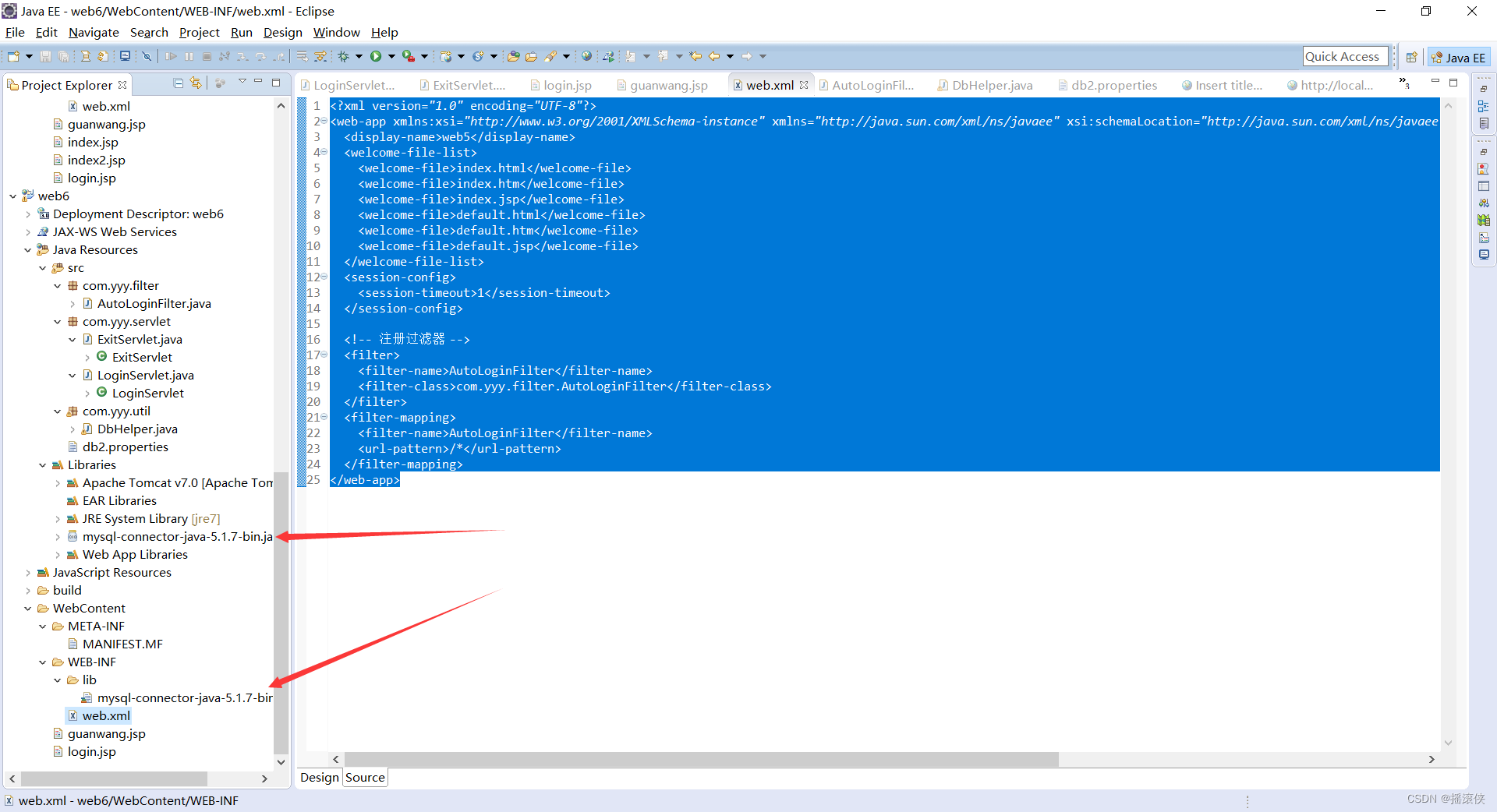Toggle fold marker at line 17 filter
The width and height of the screenshot is (1497, 812).
(x=324, y=355)
